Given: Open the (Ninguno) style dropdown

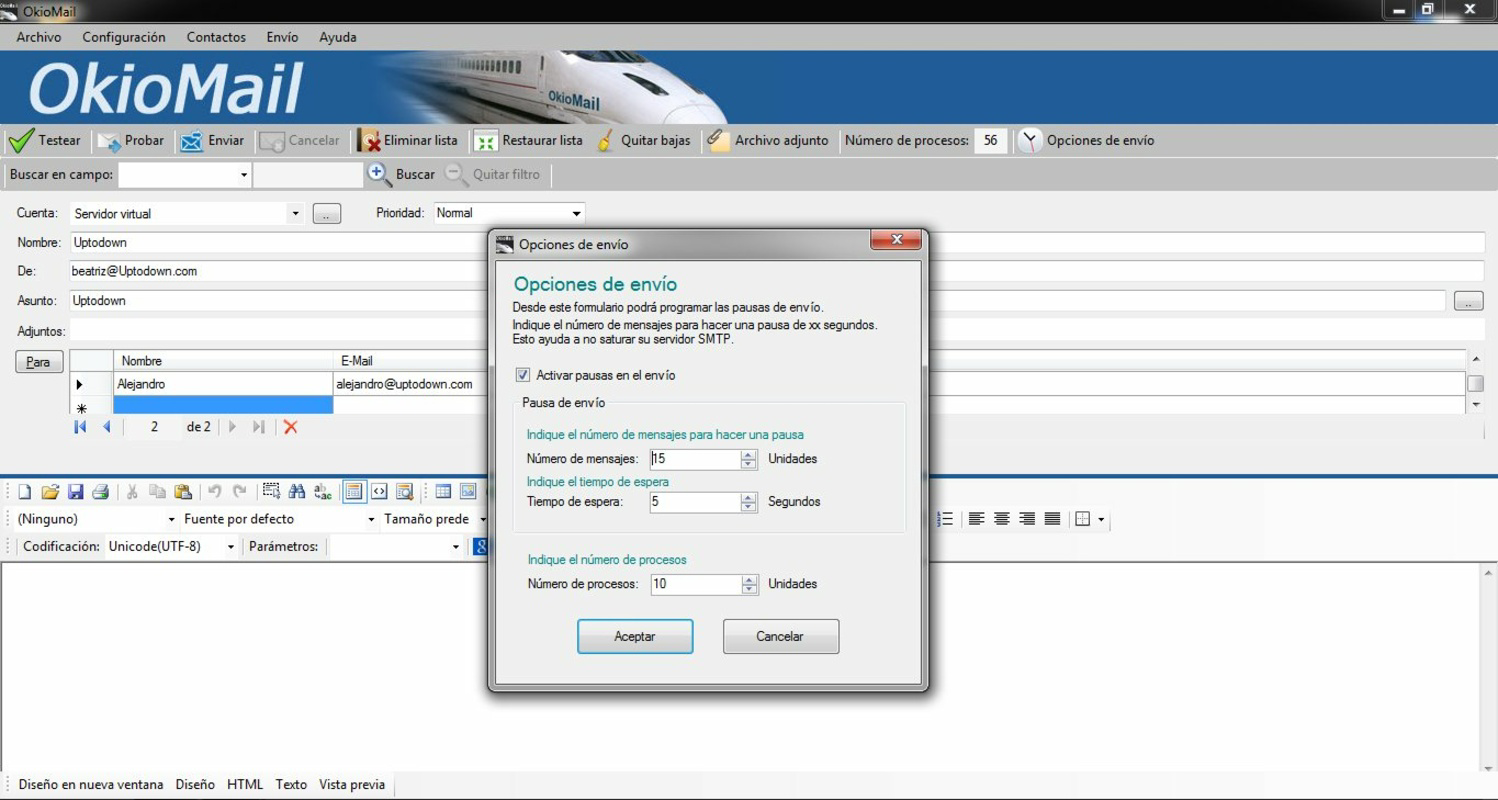Looking at the screenshot, I should (x=172, y=520).
